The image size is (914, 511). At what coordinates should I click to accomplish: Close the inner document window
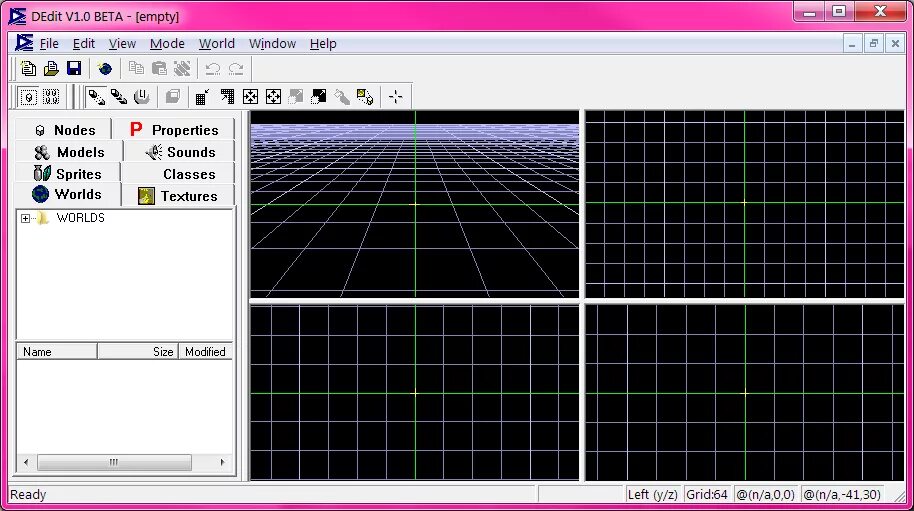click(895, 44)
